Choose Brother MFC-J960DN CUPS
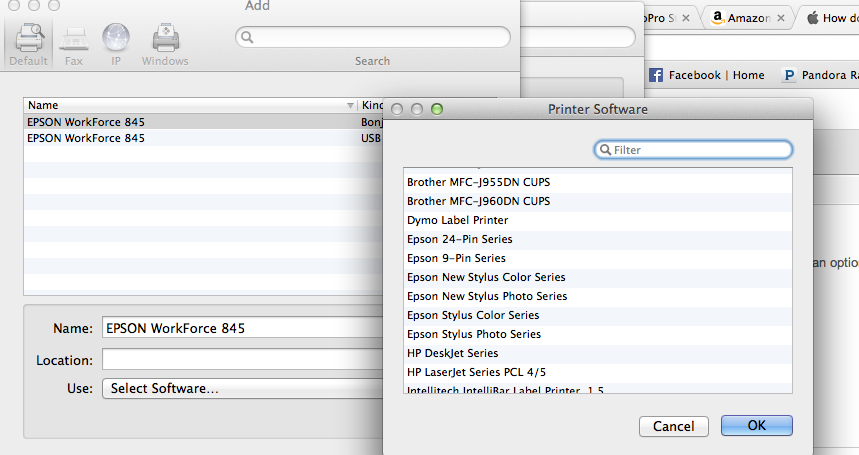This screenshot has height=455, width=859. click(598, 201)
